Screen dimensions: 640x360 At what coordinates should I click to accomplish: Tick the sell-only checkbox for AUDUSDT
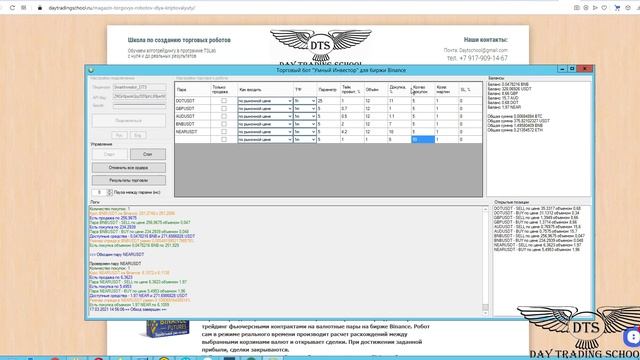[224, 116]
